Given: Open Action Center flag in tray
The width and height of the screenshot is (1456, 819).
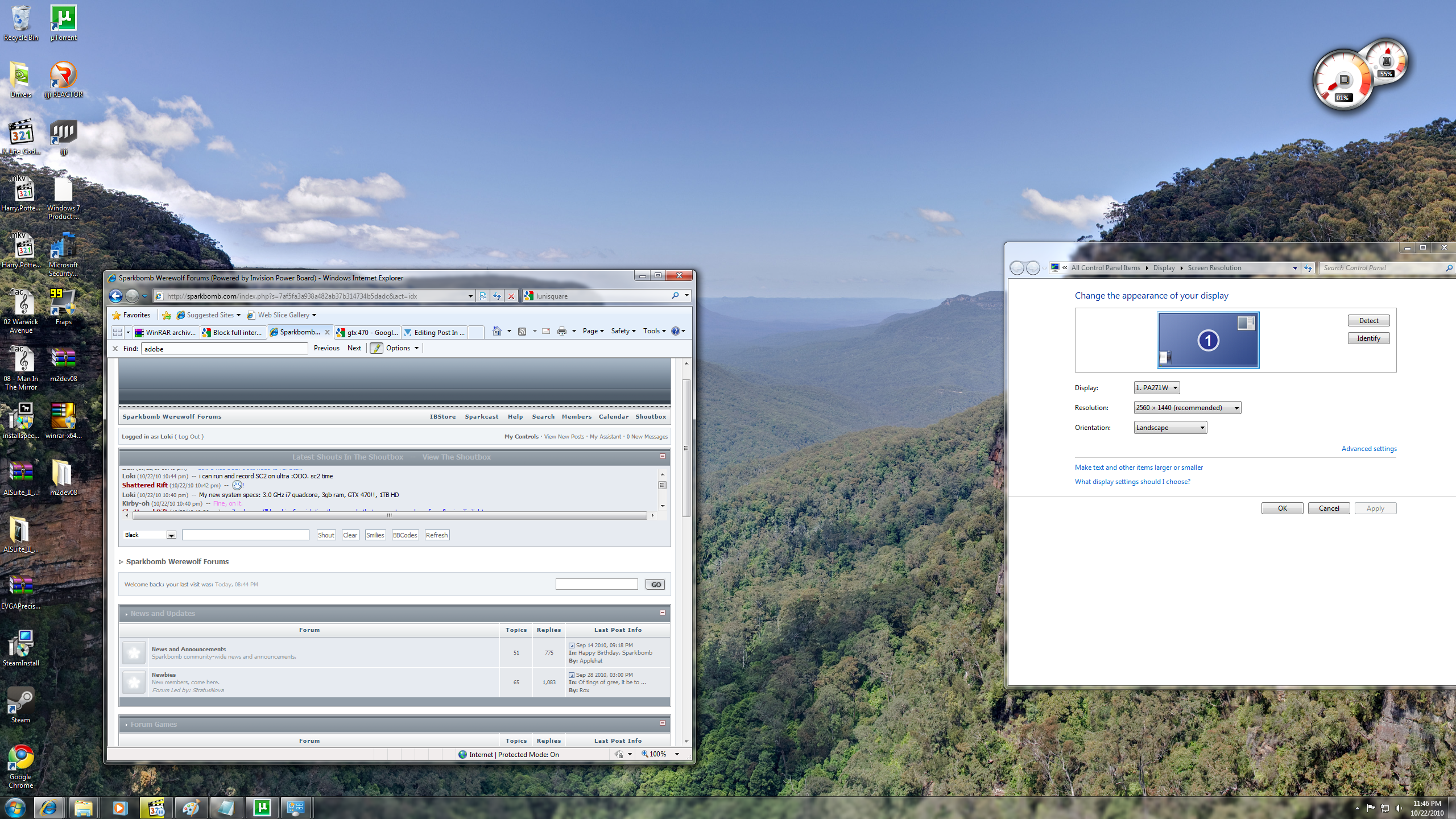Looking at the screenshot, I should [x=1371, y=808].
